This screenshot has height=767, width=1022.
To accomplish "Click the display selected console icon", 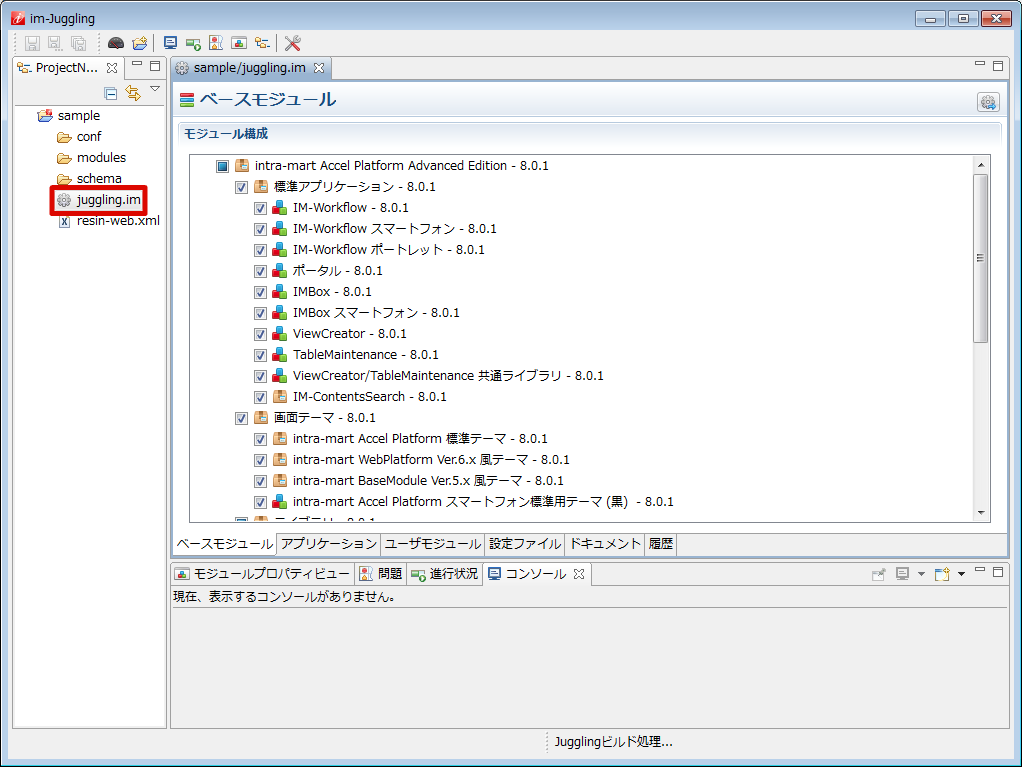I will pos(903,574).
